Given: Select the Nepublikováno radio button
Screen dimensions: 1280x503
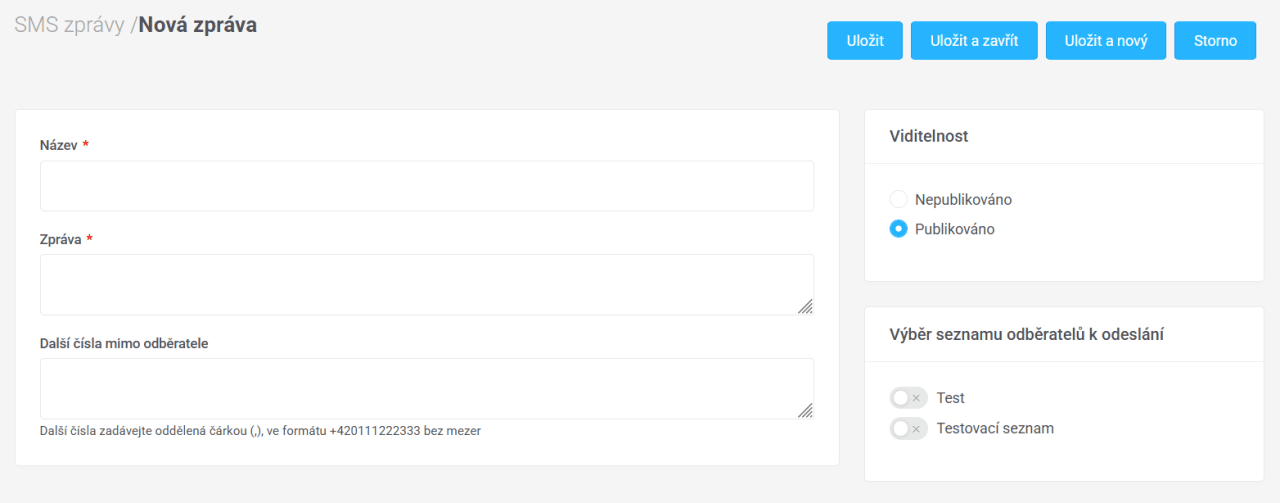Looking at the screenshot, I should tap(898, 199).
